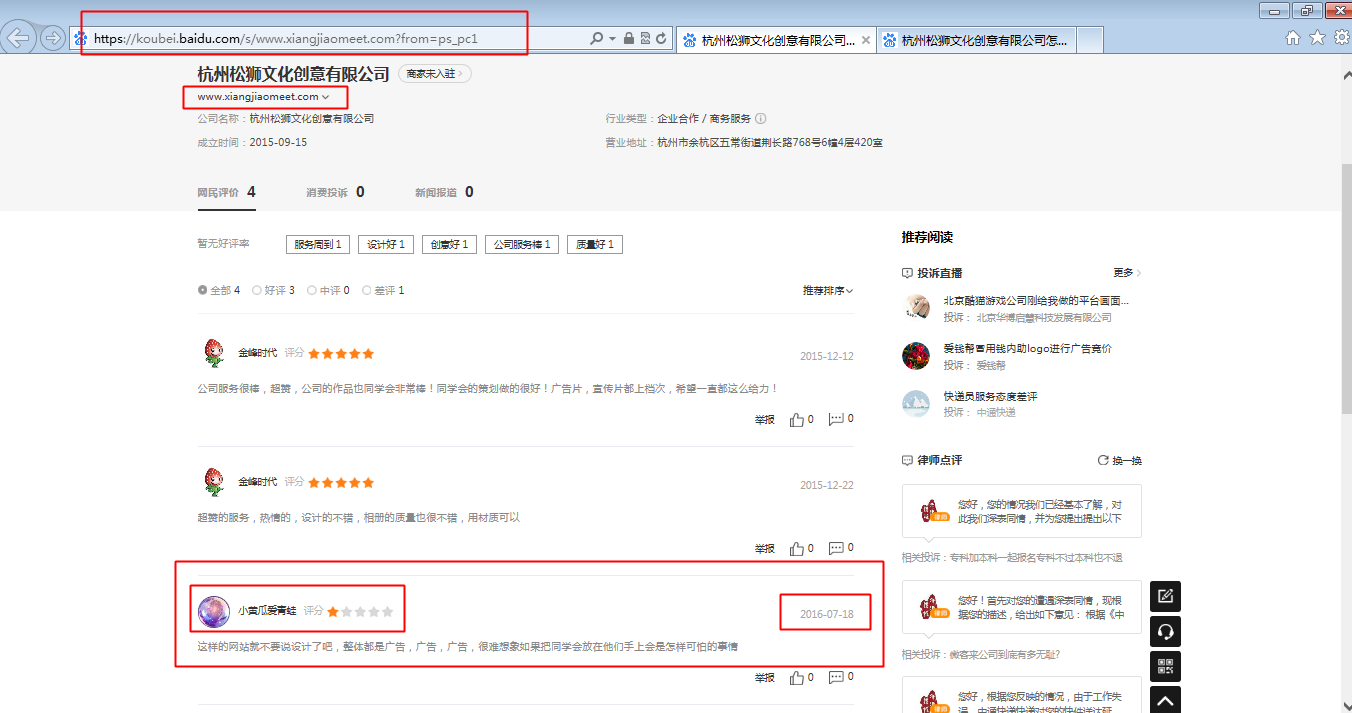Click the browser address bar URL field
Viewport: 1352px width, 713px height.
click(x=335, y=38)
